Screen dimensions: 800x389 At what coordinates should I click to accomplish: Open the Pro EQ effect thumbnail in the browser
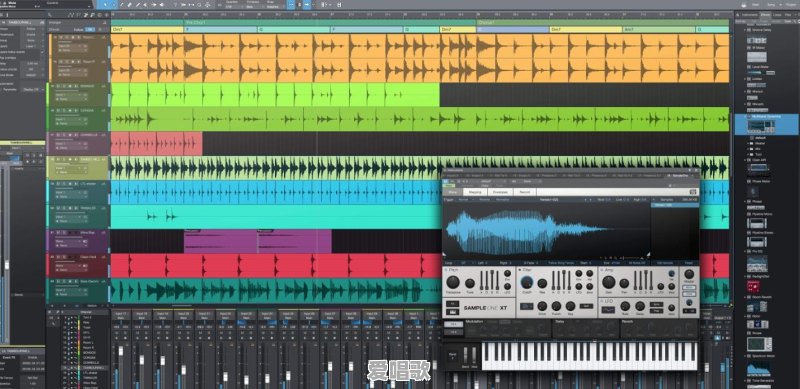click(757, 264)
